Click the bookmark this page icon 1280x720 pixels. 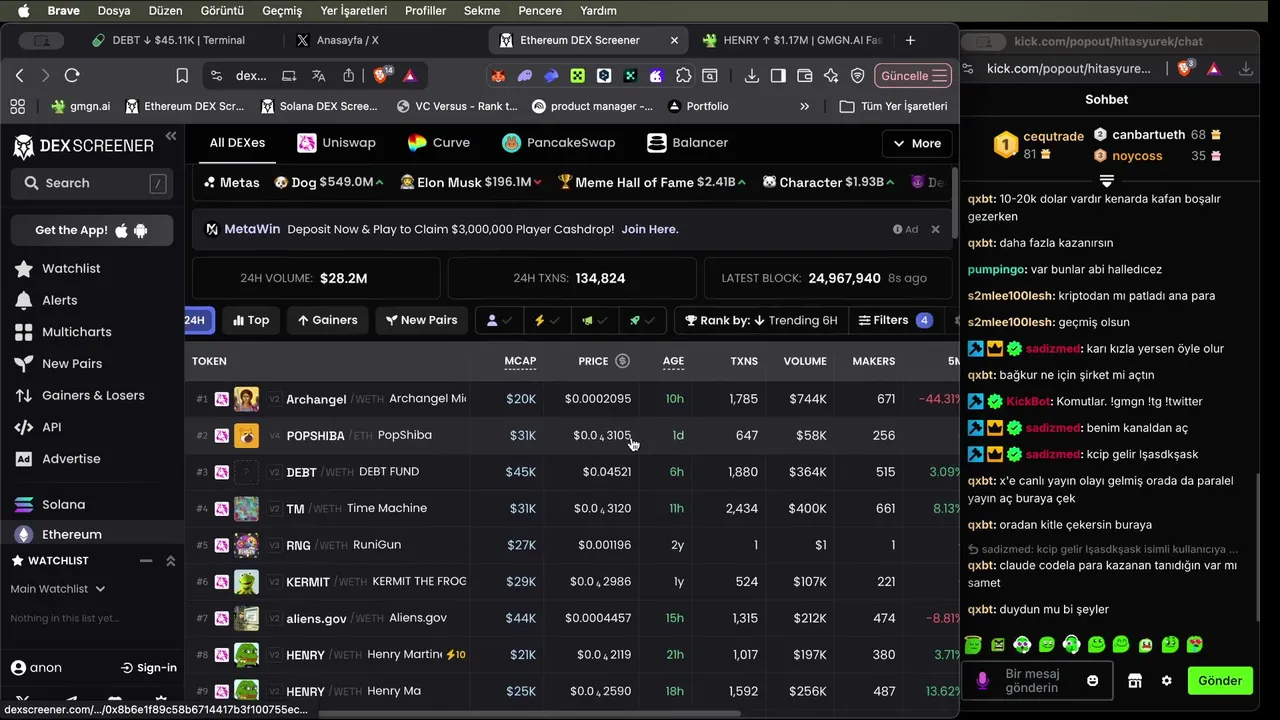coord(182,76)
